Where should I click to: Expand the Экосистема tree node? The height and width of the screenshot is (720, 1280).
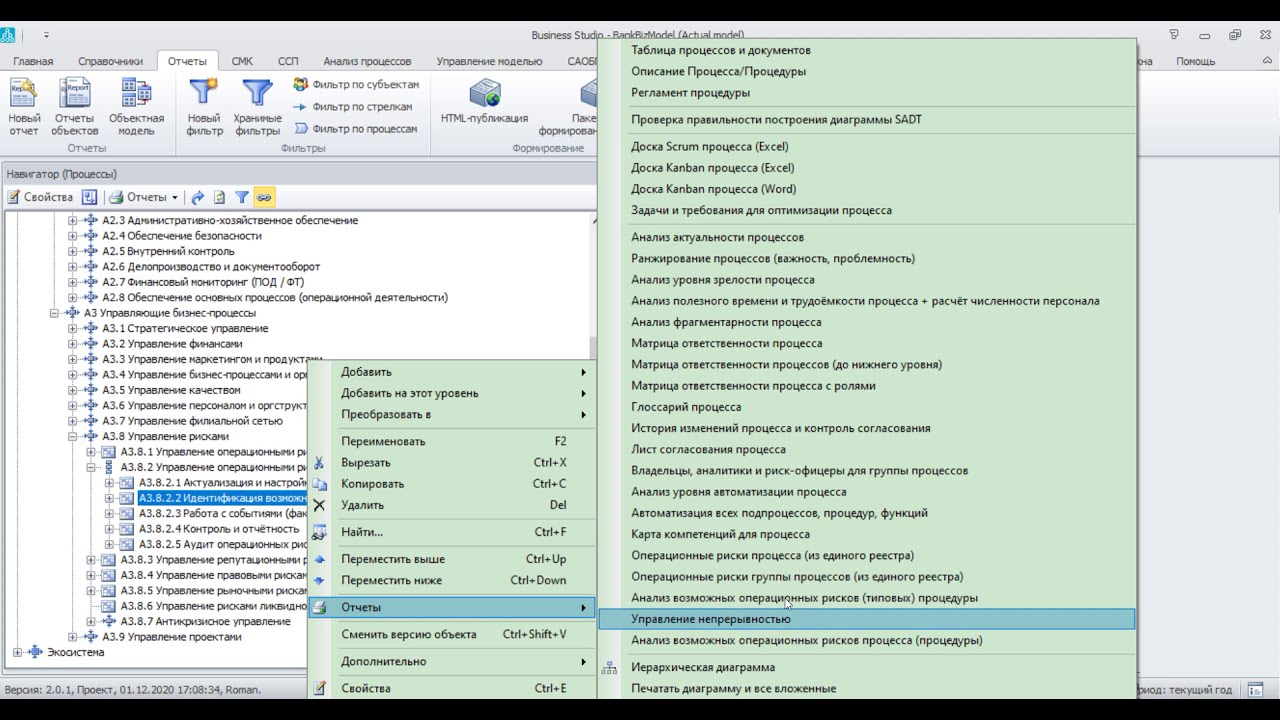point(17,652)
